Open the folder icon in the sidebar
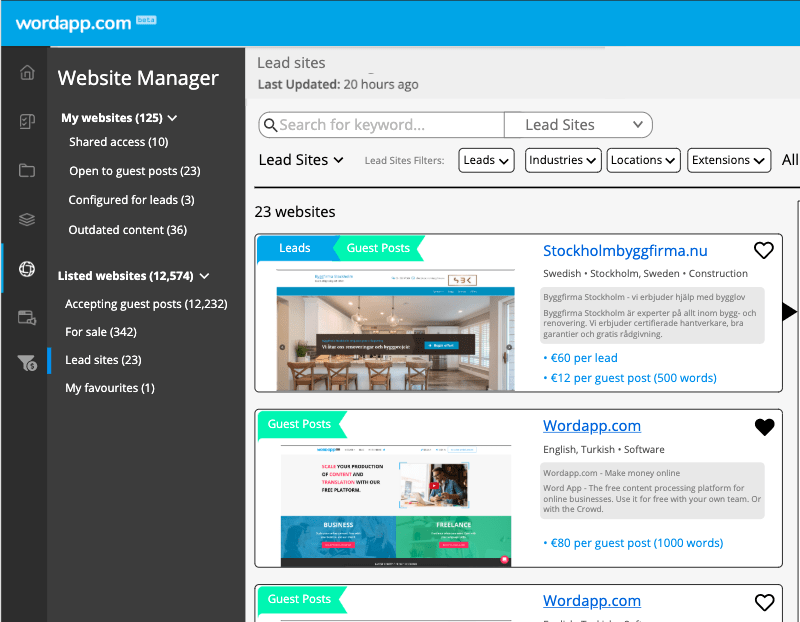Image resolution: width=800 pixels, height=622 pixels. pyautogui.click(x=27, y=170)
